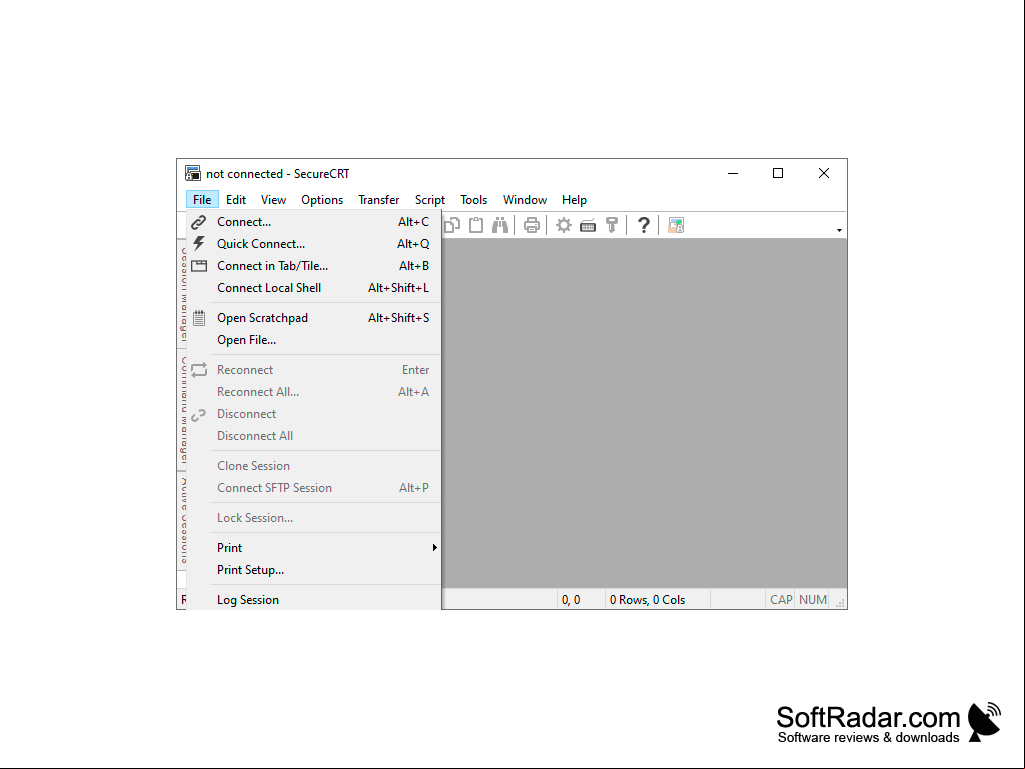This screenshot has height=769, width=1025.
Task: Minimize the SecureCRT window
Action: pos(733,173)
